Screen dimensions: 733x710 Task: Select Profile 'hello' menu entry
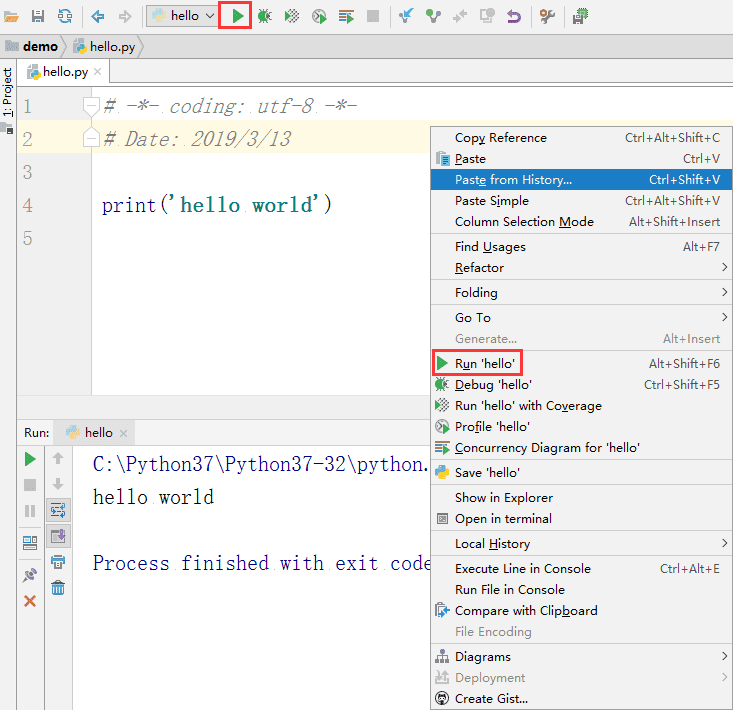pos(581,427)
